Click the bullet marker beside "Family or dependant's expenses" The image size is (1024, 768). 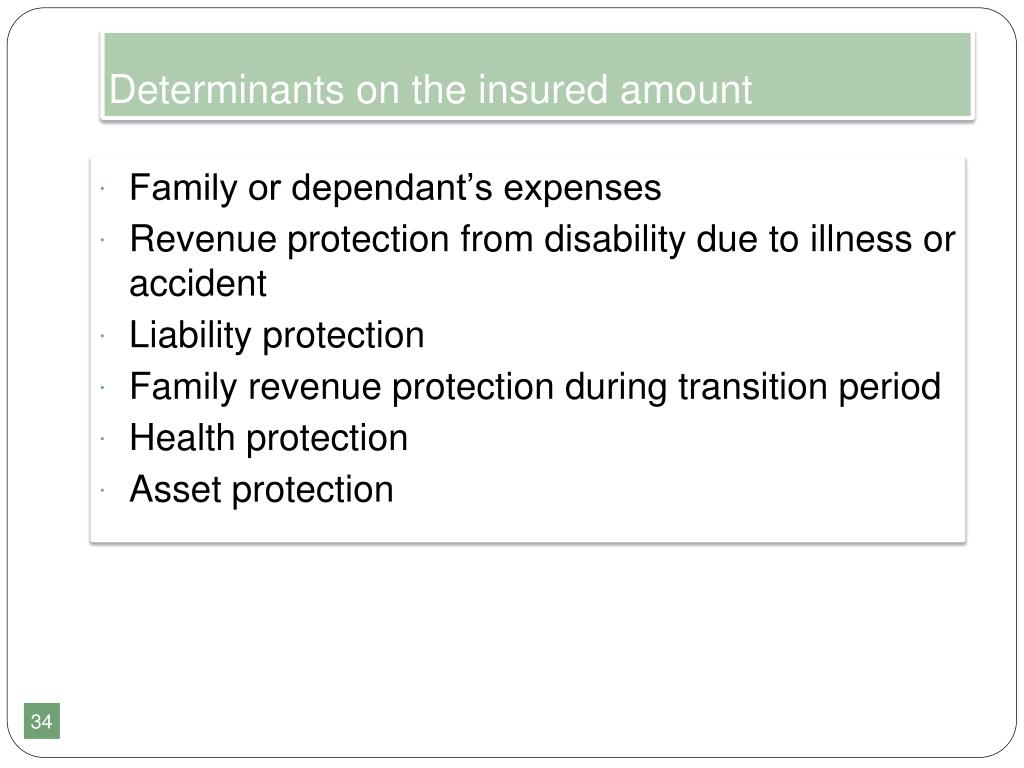pyautogui.click(x=103, y=189)
